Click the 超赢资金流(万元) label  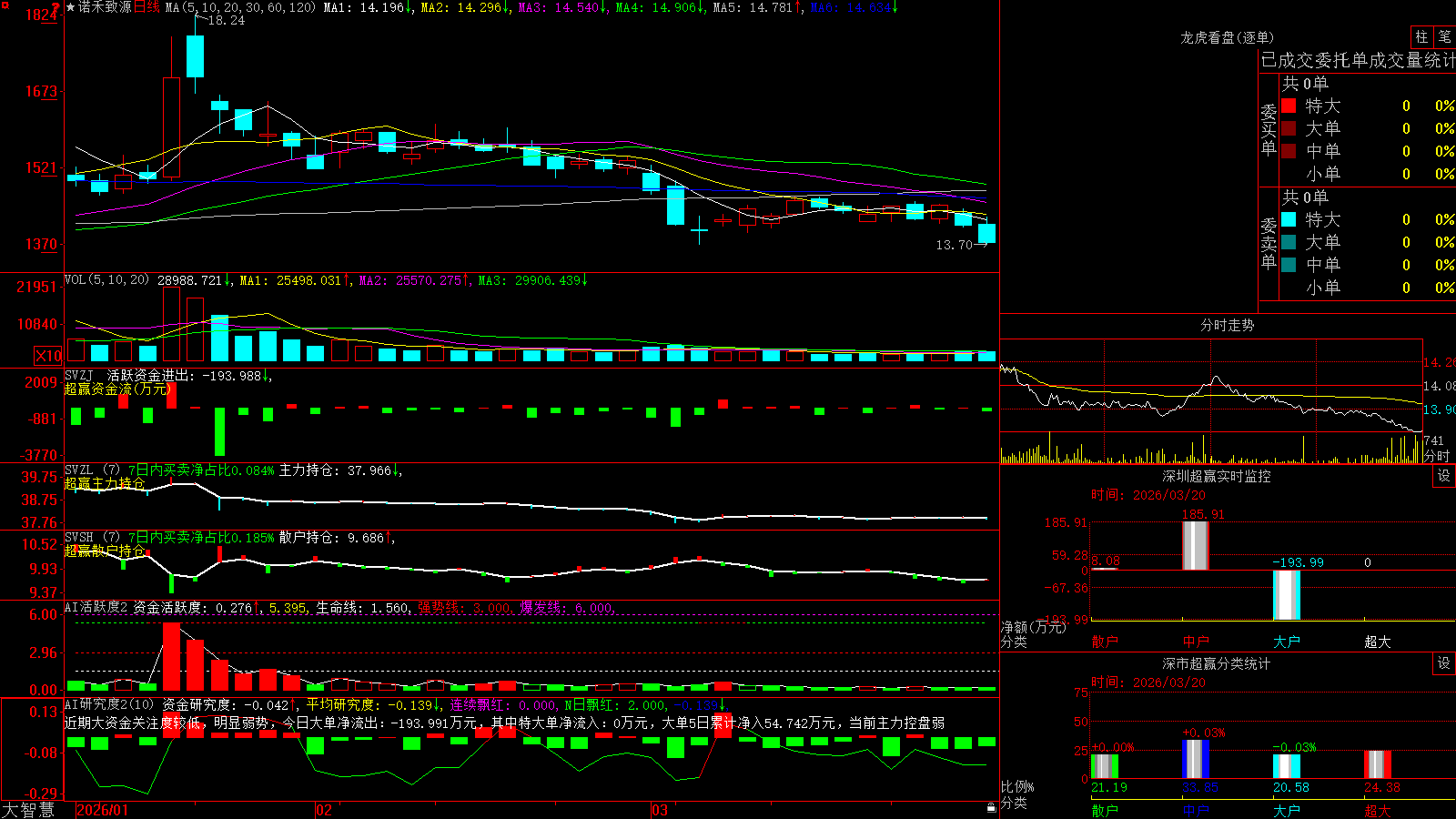click(x=117, y=389)
